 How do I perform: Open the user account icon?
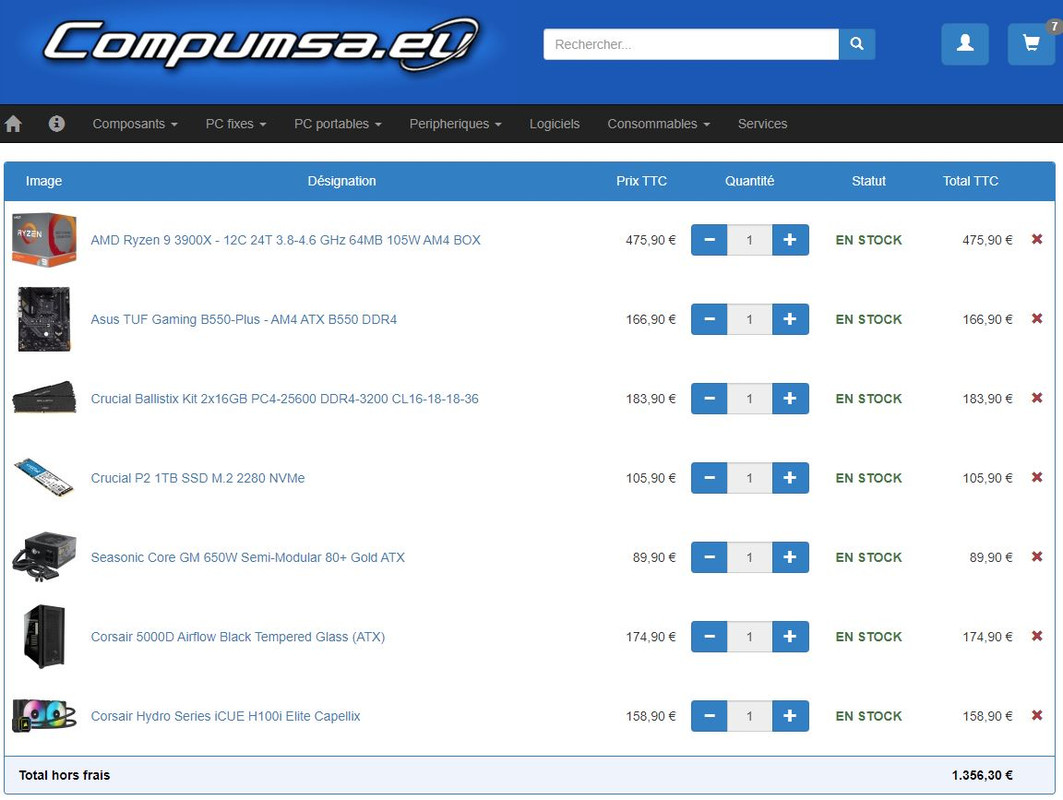coord(965,44)
